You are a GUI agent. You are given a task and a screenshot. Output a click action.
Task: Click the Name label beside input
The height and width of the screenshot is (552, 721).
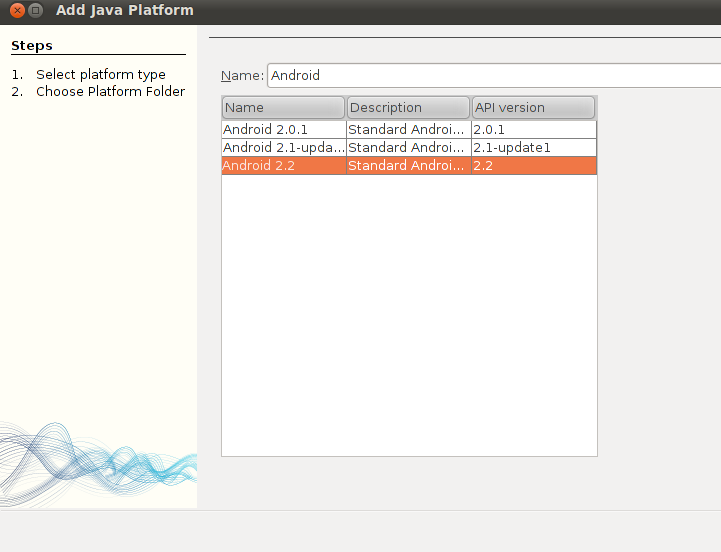242,75
